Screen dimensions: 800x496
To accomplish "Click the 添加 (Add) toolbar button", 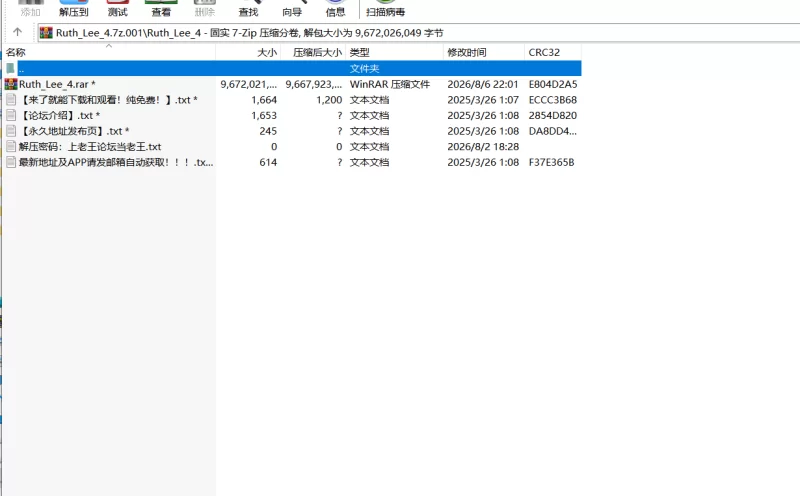I will (30, 9).
